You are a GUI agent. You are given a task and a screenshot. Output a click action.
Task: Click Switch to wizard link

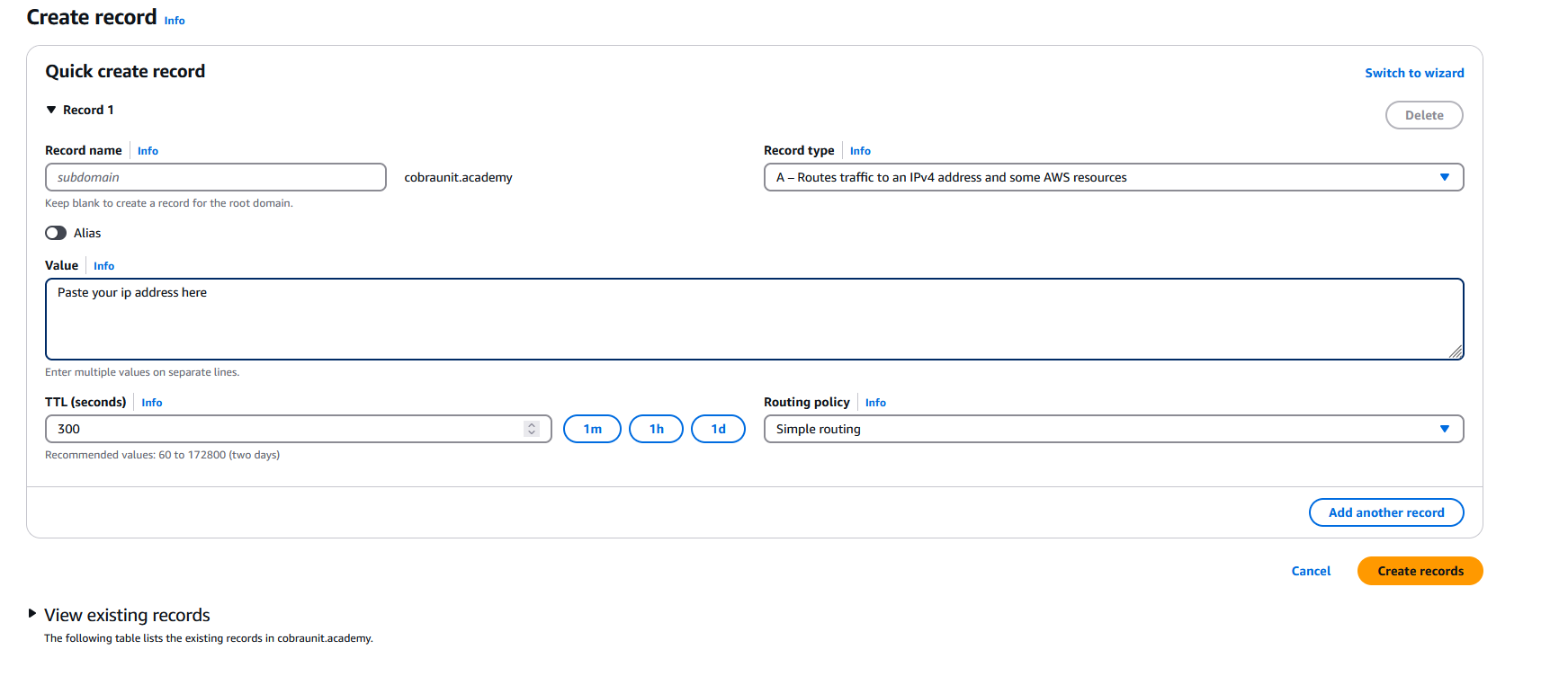click(x=1414, y=73)
